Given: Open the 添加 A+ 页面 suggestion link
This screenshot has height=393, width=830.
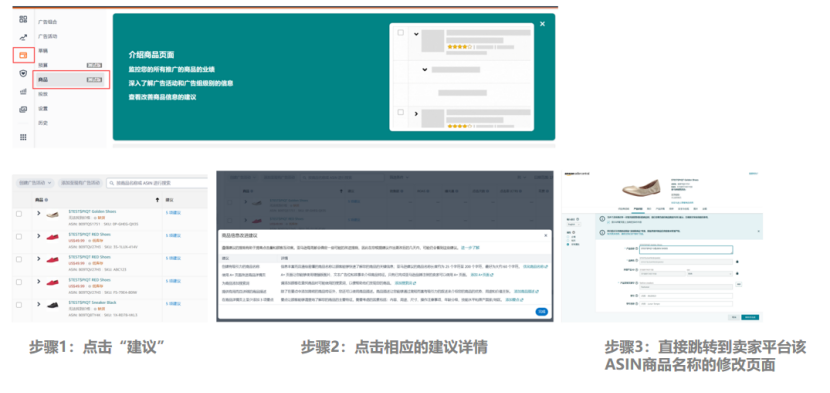Looking at the screenshot, I should click(x=482, y=275).
